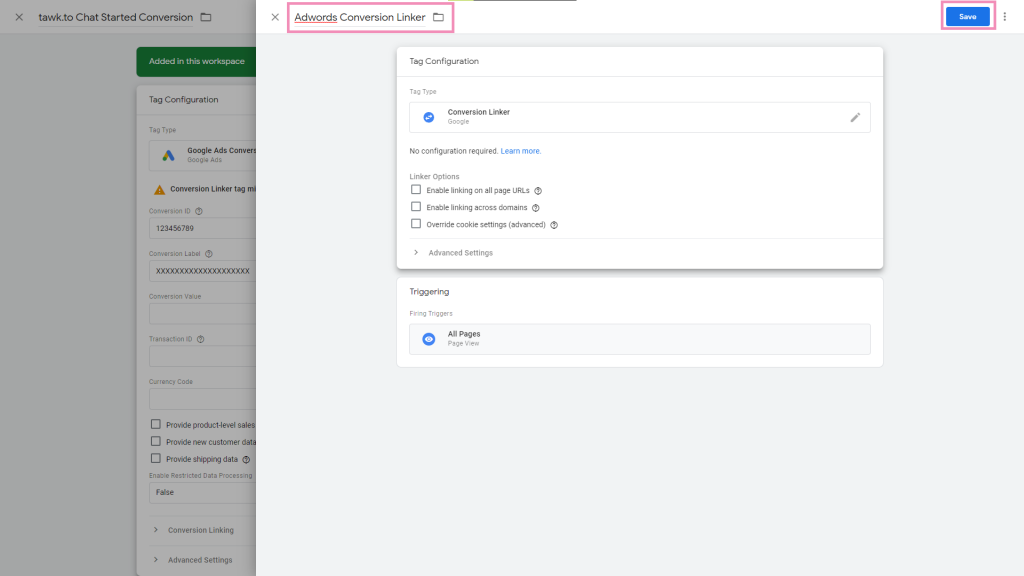Enable linking on all page URLs checkbox
The width and height of the screenshot is (1024, 576).
tap(416, 189)
